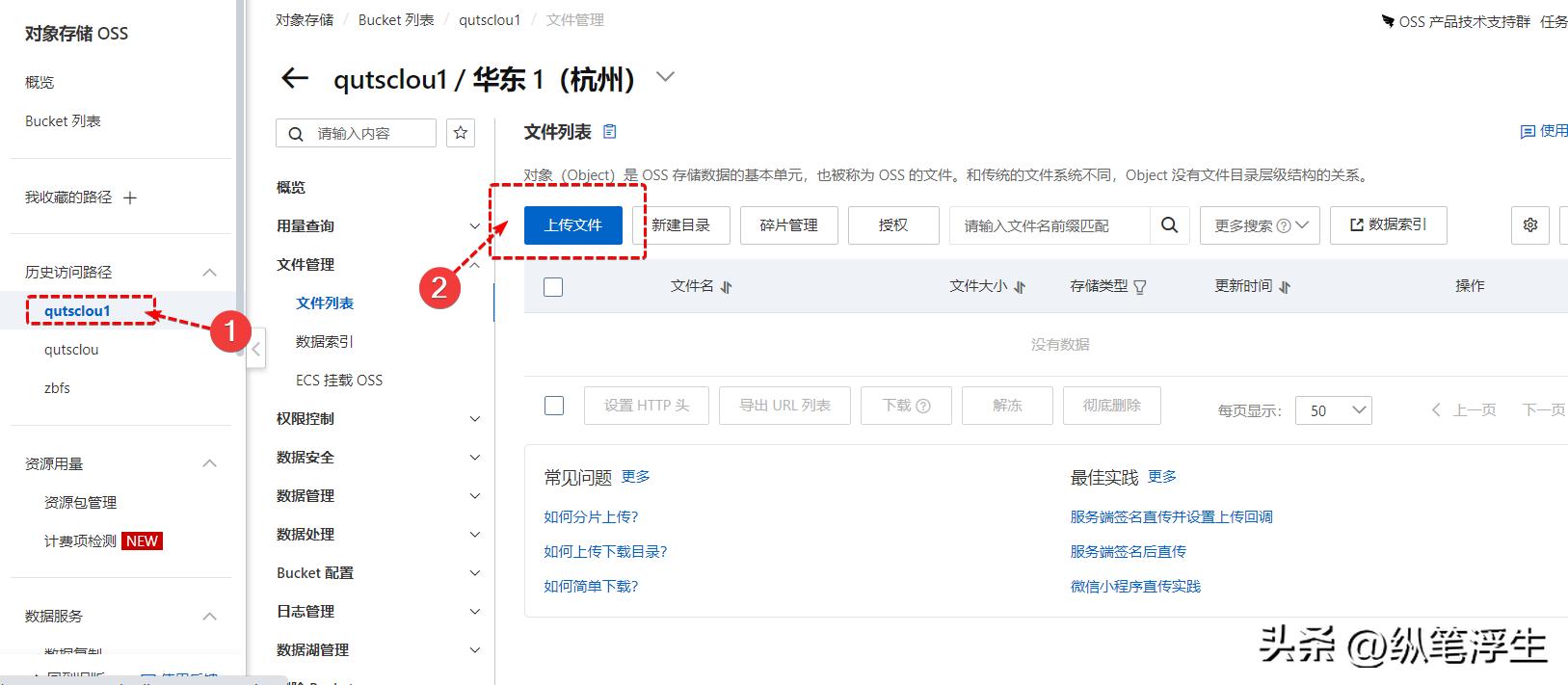Click 对象存储 breadcrumb

pyautogui.click(x=305, y=20)
